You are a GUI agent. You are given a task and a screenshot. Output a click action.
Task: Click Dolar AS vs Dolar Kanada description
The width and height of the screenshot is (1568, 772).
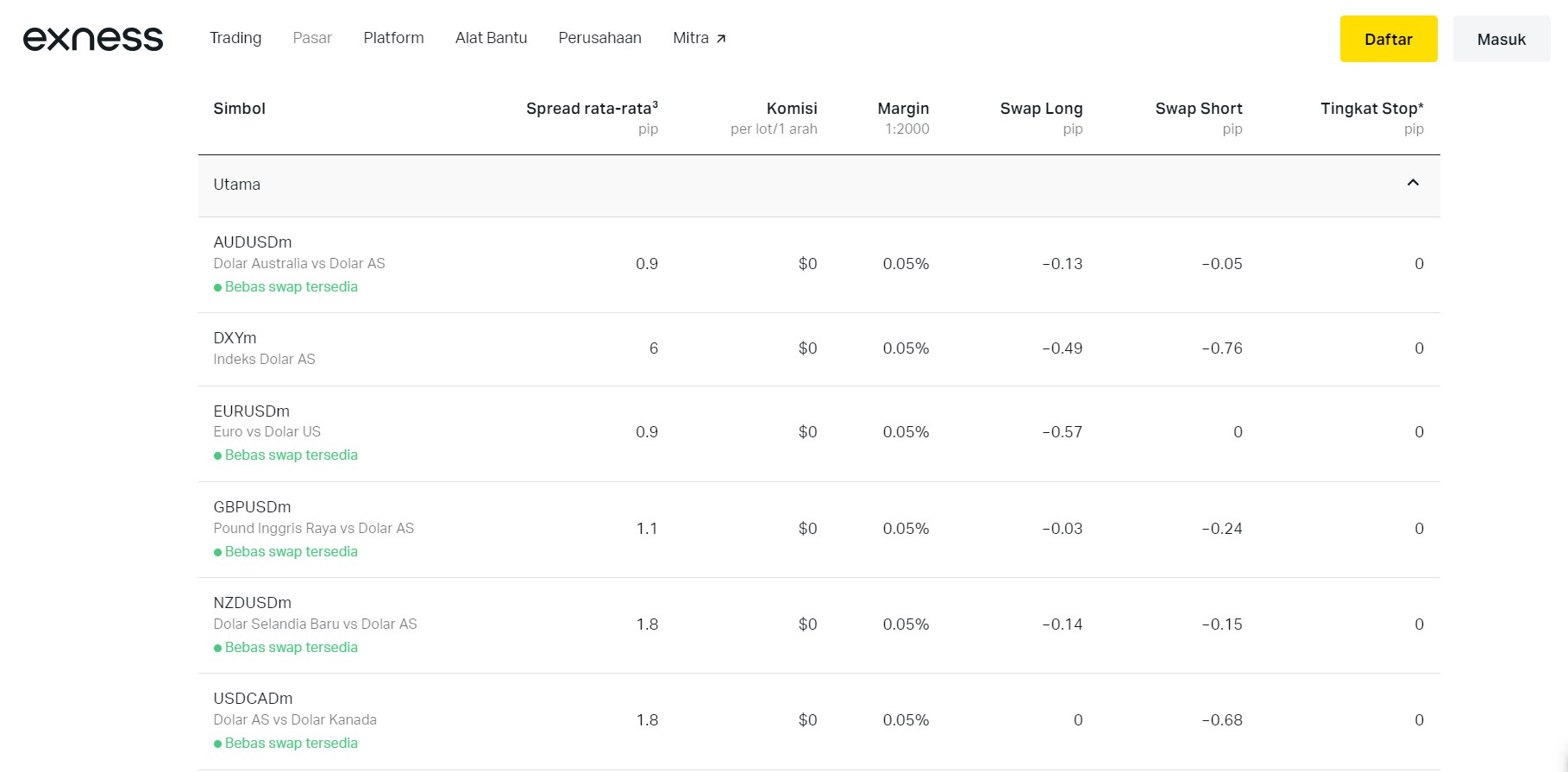point(295,720)
